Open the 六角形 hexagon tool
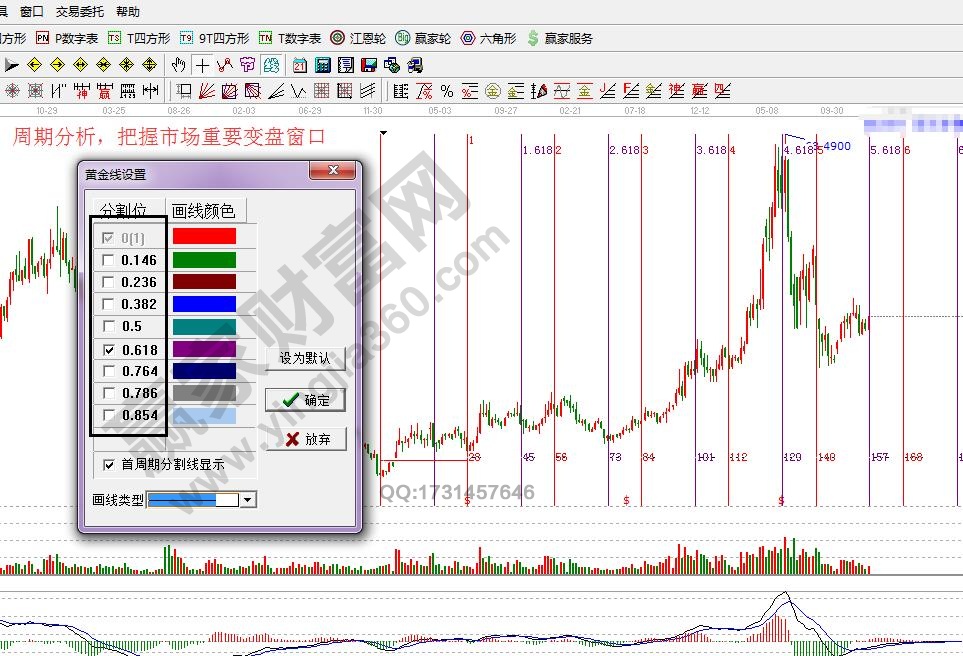The width and height of the screenshot is (963, 656). tap(488, 38)
